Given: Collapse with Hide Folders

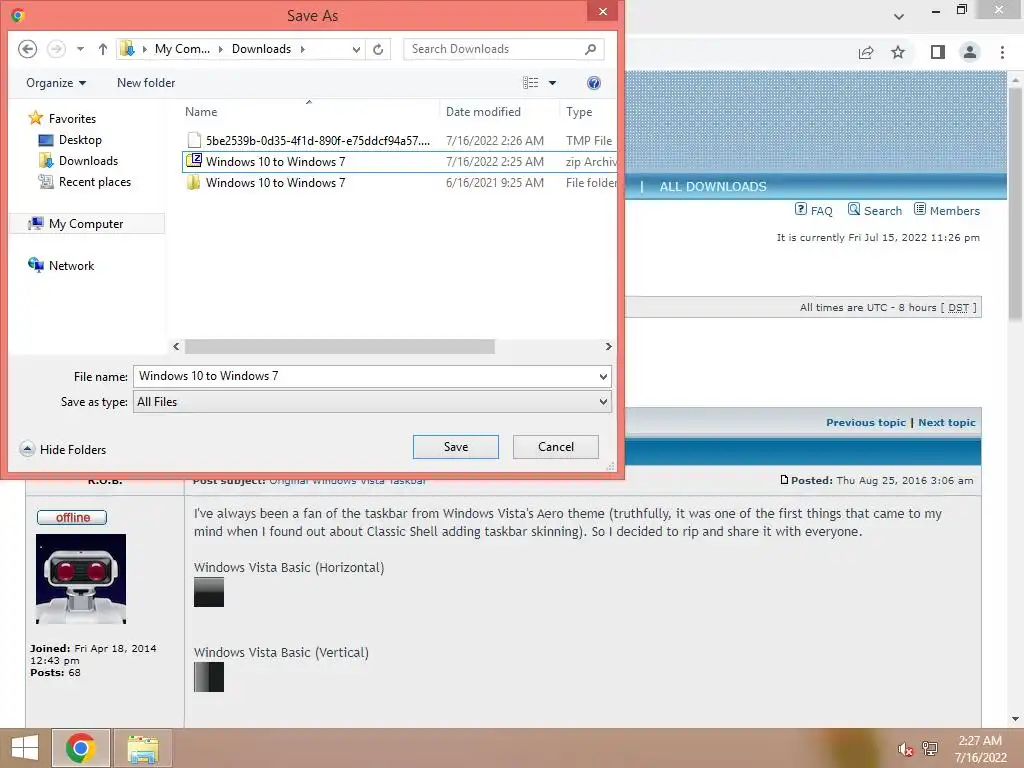Looking at the screenshot, I should (x=63, y=449).
